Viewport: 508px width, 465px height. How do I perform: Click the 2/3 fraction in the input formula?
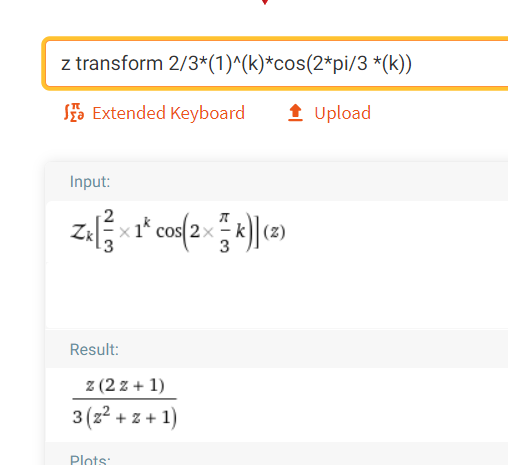coord(109,231)
